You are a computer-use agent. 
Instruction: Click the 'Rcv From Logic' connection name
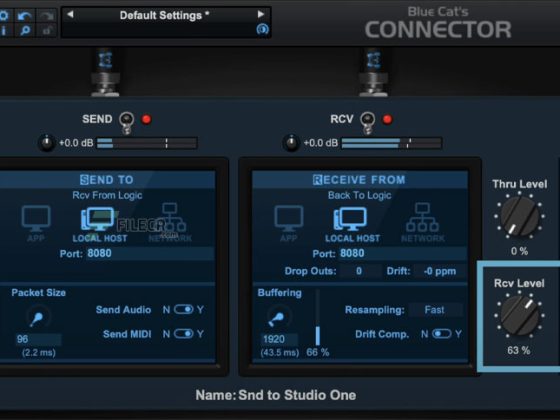[x=107, y=195]
